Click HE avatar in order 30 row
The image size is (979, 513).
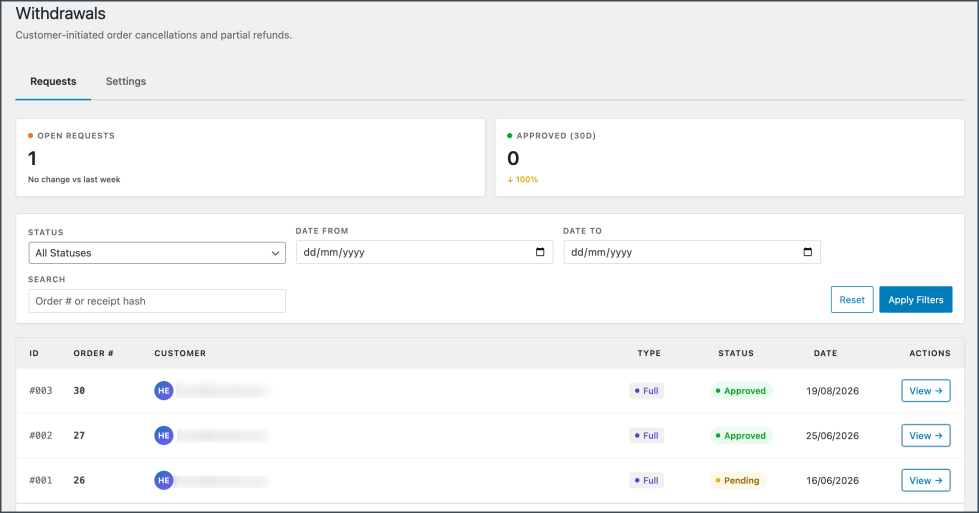(x=164, y=391)
